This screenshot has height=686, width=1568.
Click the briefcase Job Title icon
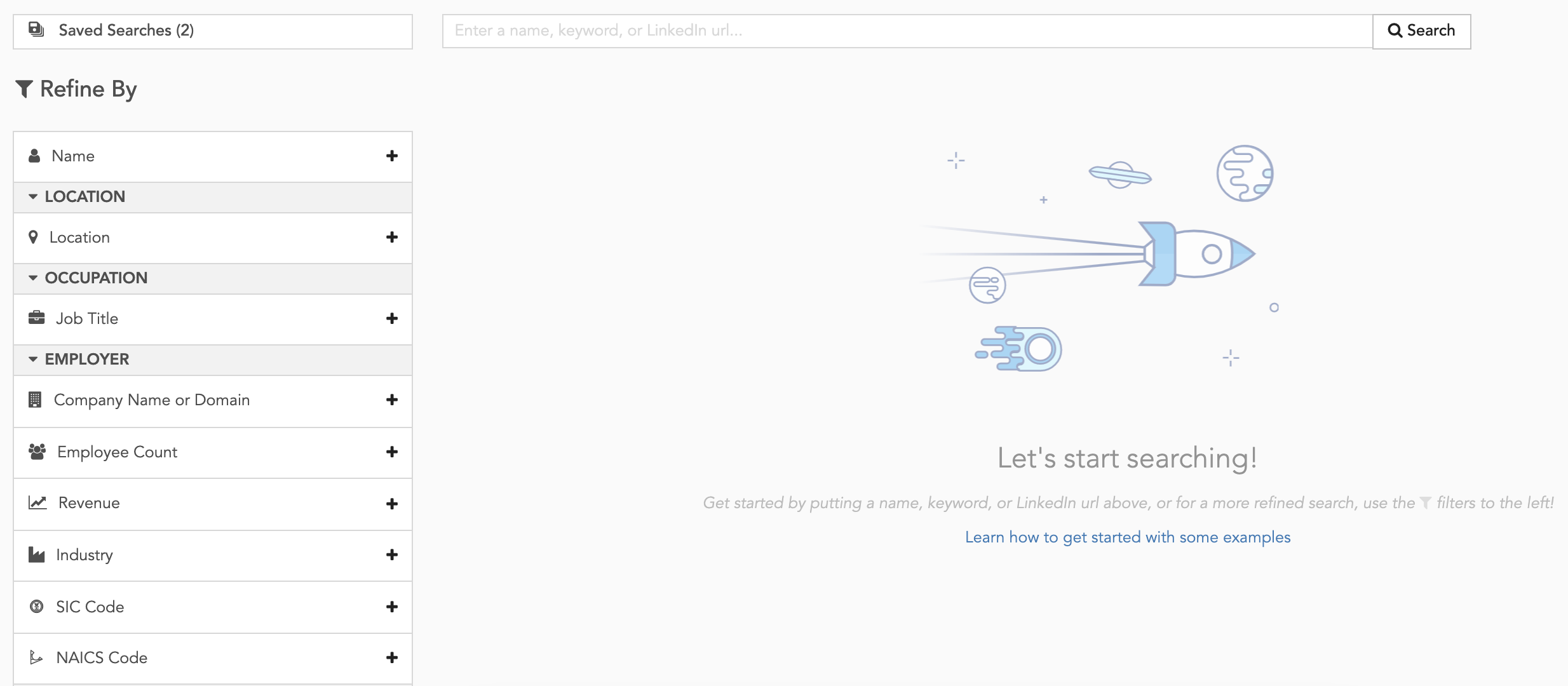(37, 318)
